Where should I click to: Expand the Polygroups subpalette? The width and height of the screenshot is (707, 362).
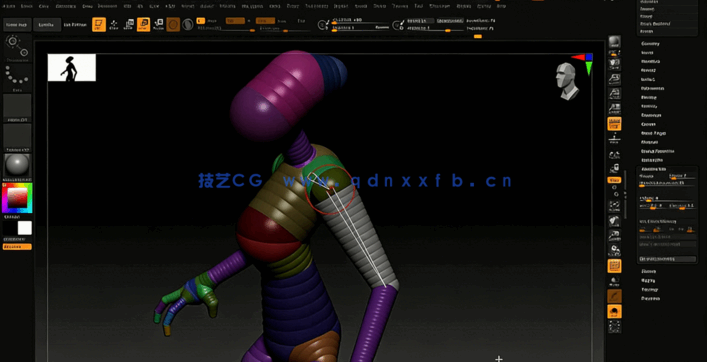pos(652,115)
